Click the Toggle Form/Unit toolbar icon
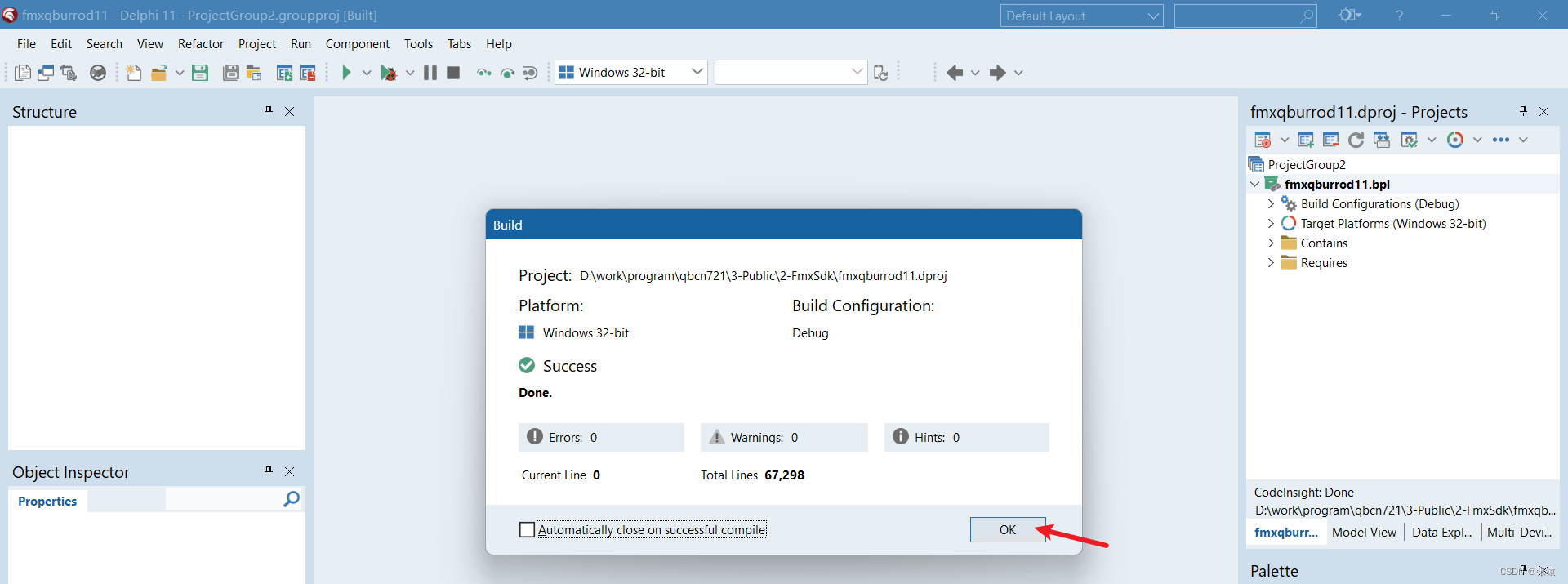Viewport: 1568px width, 584px height. [69, 73]
